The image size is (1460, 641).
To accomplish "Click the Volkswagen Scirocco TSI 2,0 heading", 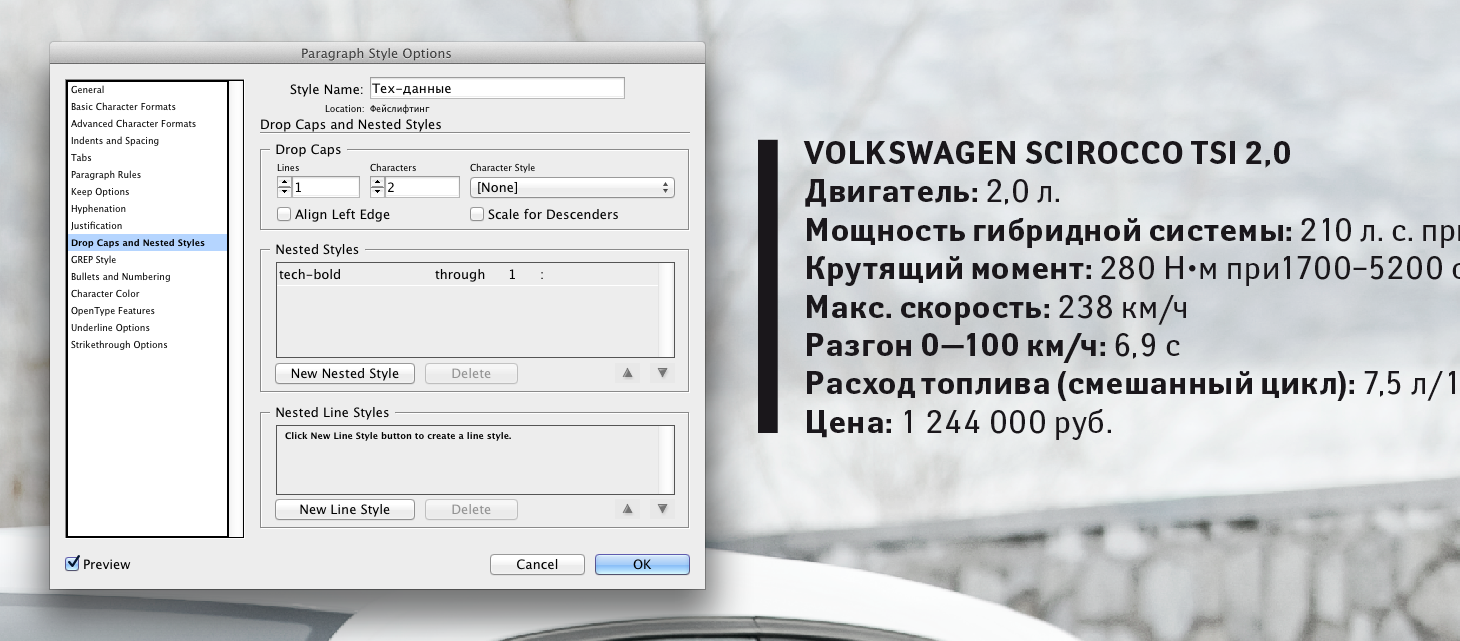I will pos(1047,153).
